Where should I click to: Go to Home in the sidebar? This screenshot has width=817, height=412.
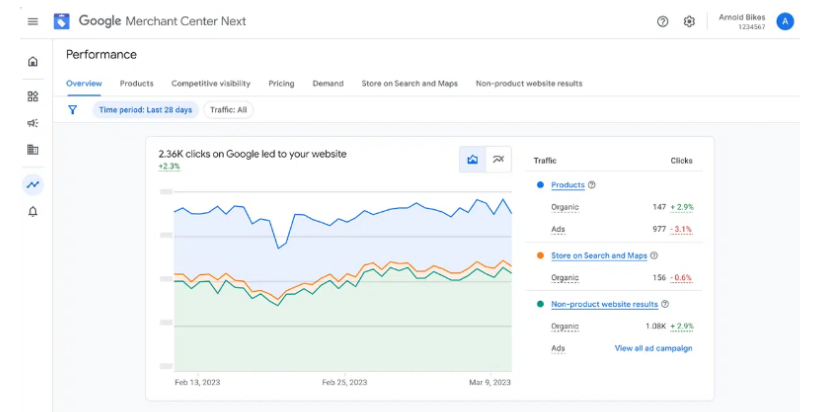pos(33,62)
